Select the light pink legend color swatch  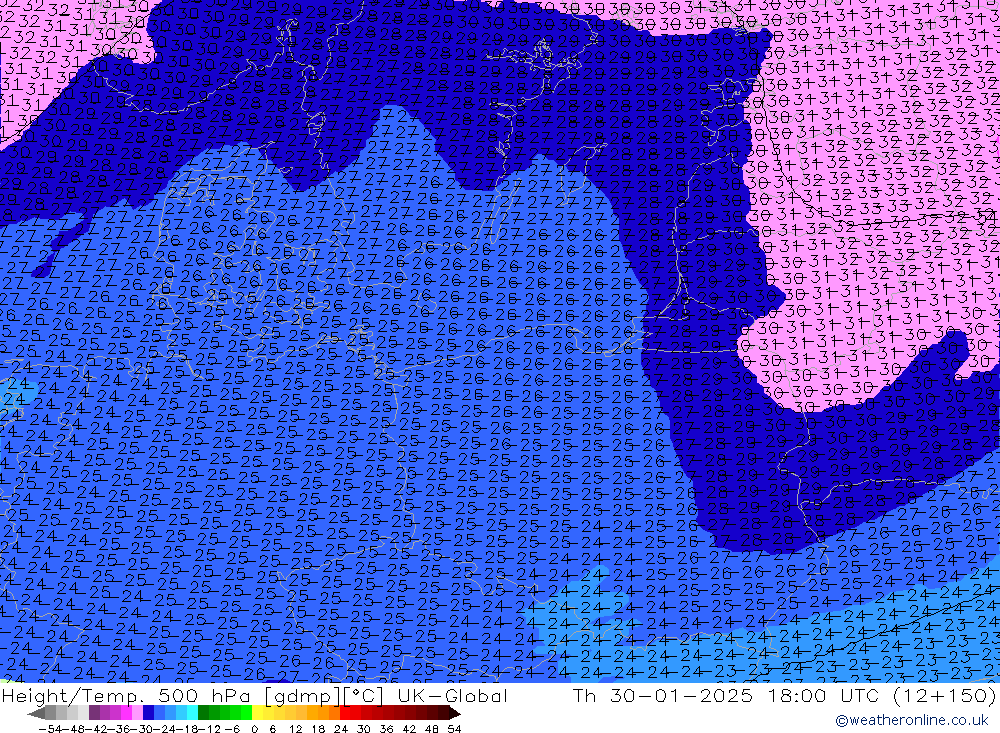137,714
